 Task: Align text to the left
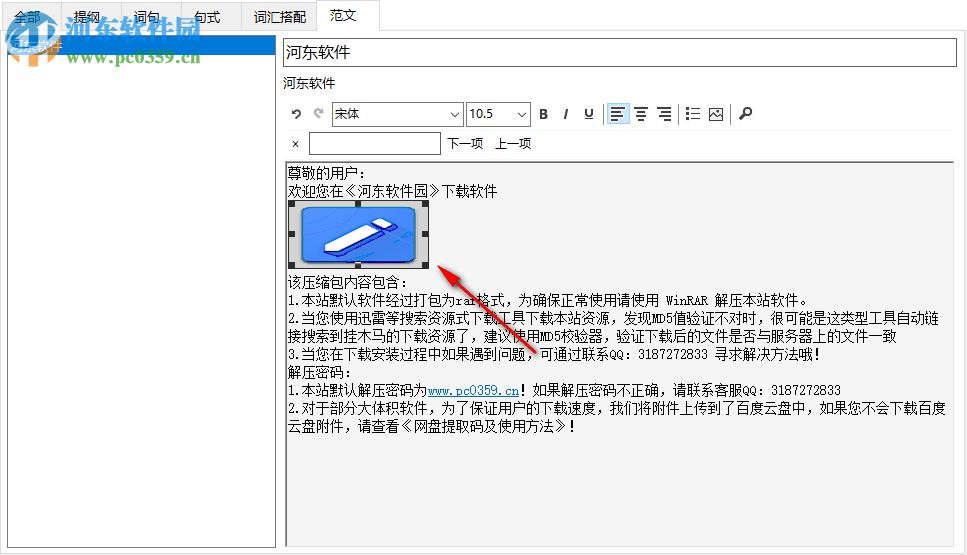coord(617,114)
